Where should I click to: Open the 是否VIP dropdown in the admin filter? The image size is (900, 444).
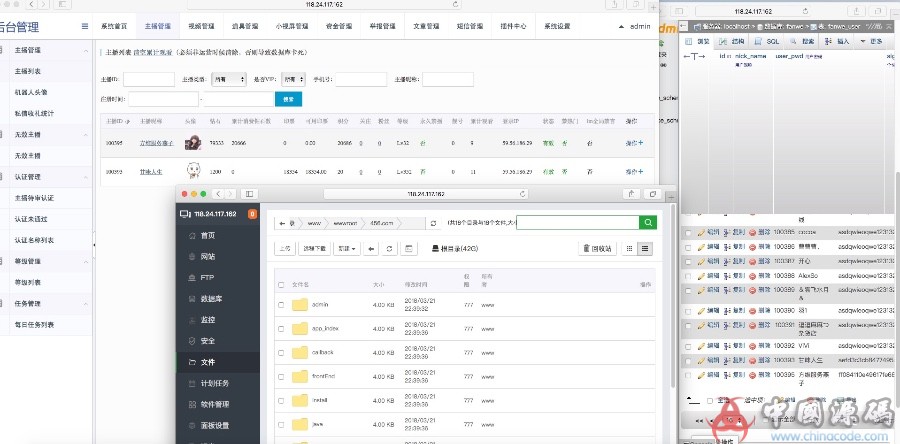[x=293, y=80]
